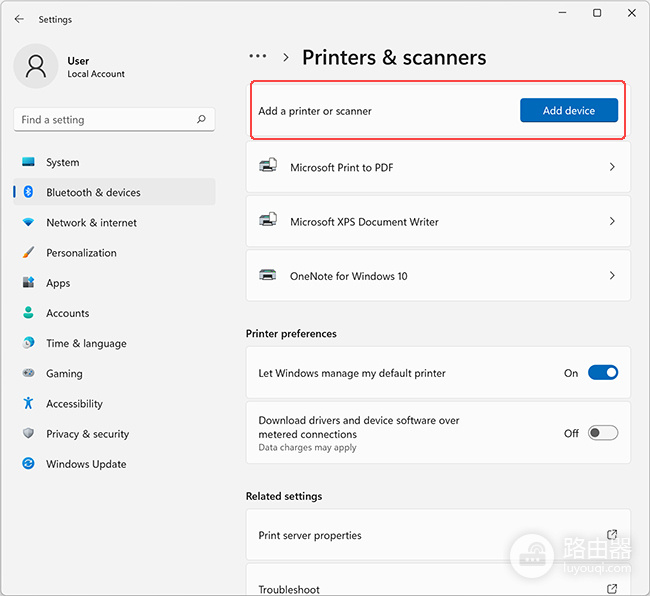Open System settings category
The image size is (650, 596).
pyautogui.click(x=114, y=162)
